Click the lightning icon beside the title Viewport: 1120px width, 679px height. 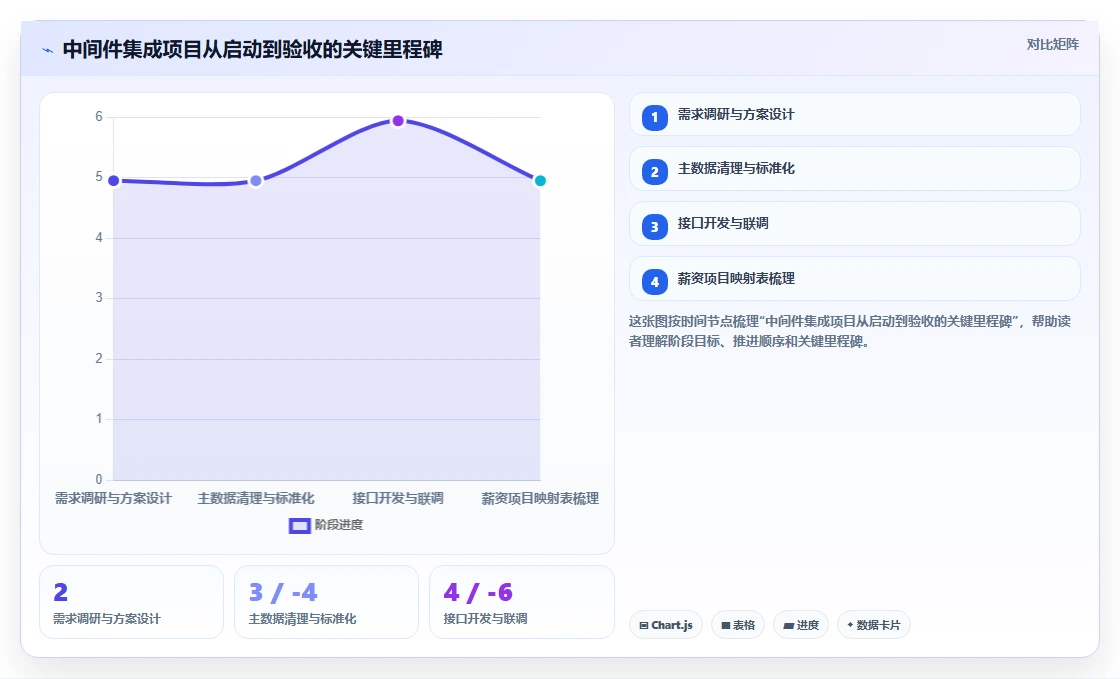48,50
